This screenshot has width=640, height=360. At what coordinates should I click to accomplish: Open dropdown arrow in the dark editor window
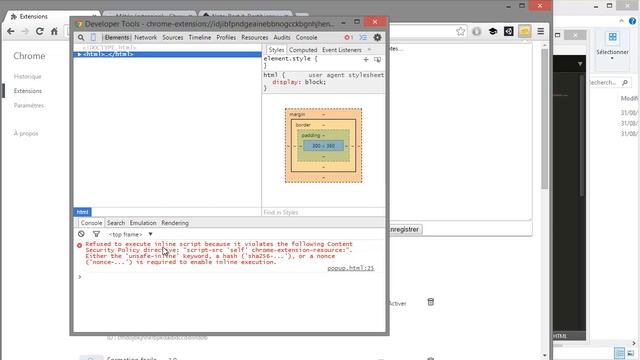[580, 64]
